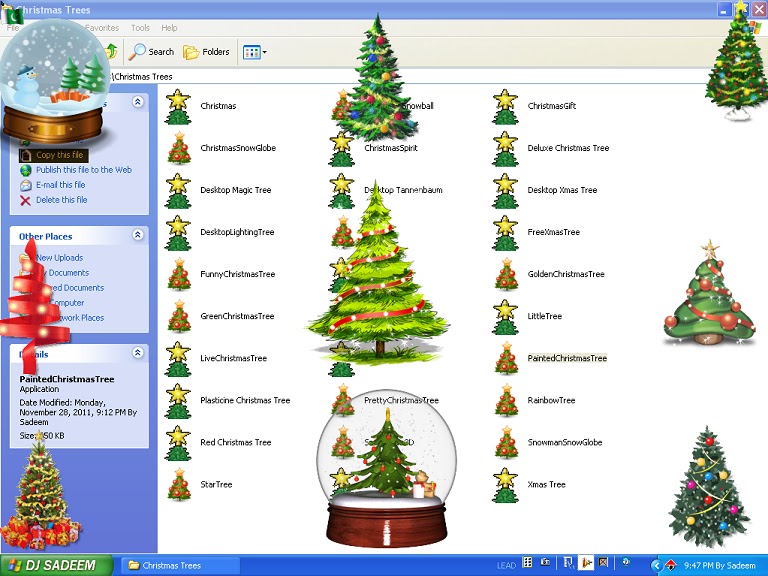The height and width of the screenshot is (576, 768).
Task: Select the ChristmasSnowGlobe file icon
Action: coord(179,148)
